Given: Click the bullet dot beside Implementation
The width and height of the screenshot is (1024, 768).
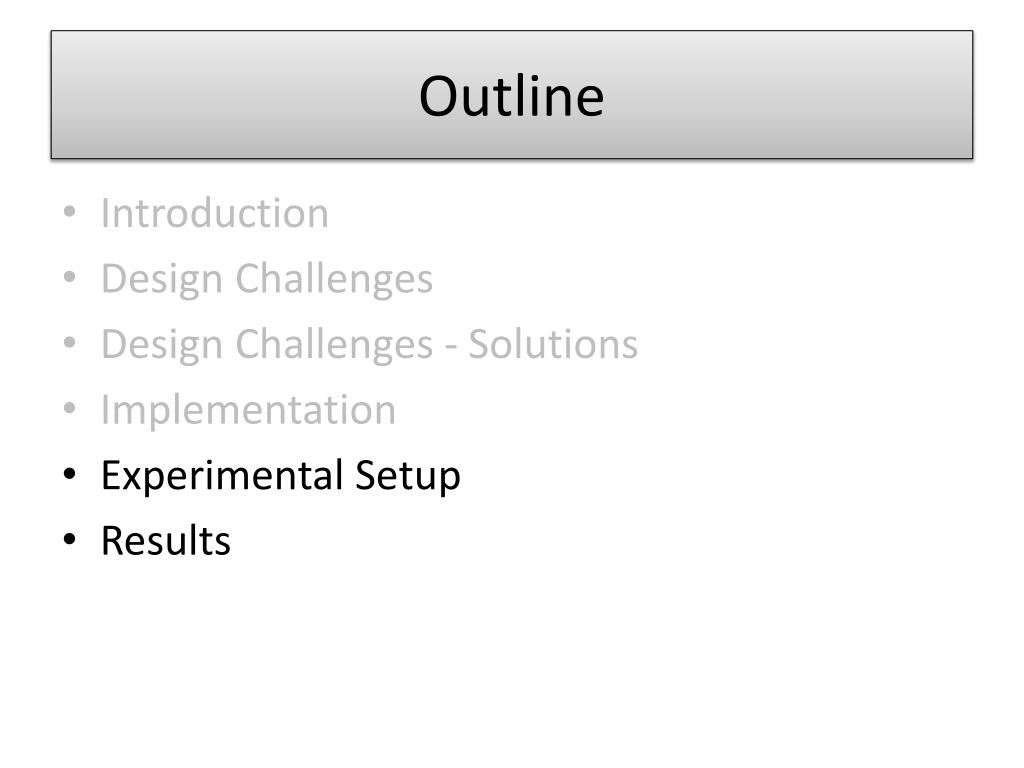Looking at the screenshot, I should point(70,409).
